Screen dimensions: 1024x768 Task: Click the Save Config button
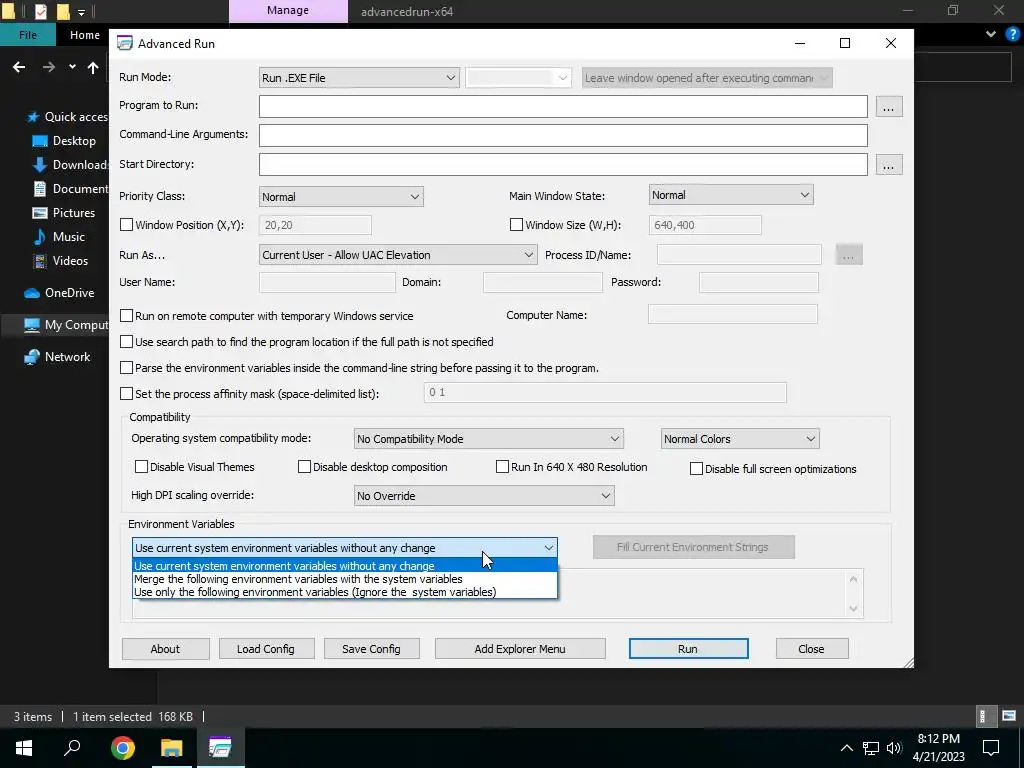click(371, 648)
